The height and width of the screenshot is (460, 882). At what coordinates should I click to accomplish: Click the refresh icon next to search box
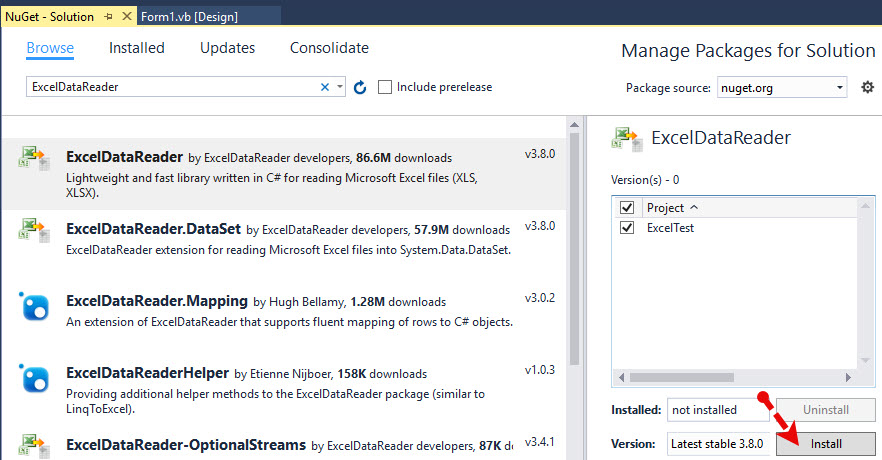coord(360,88)
